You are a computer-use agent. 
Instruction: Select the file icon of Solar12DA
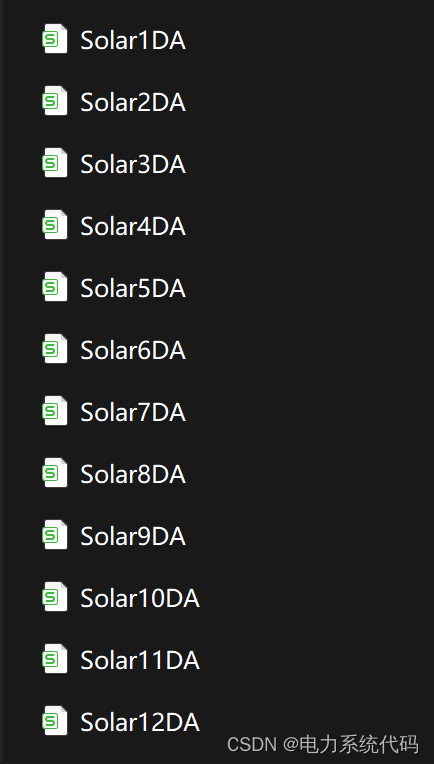[x=55, y=721]
